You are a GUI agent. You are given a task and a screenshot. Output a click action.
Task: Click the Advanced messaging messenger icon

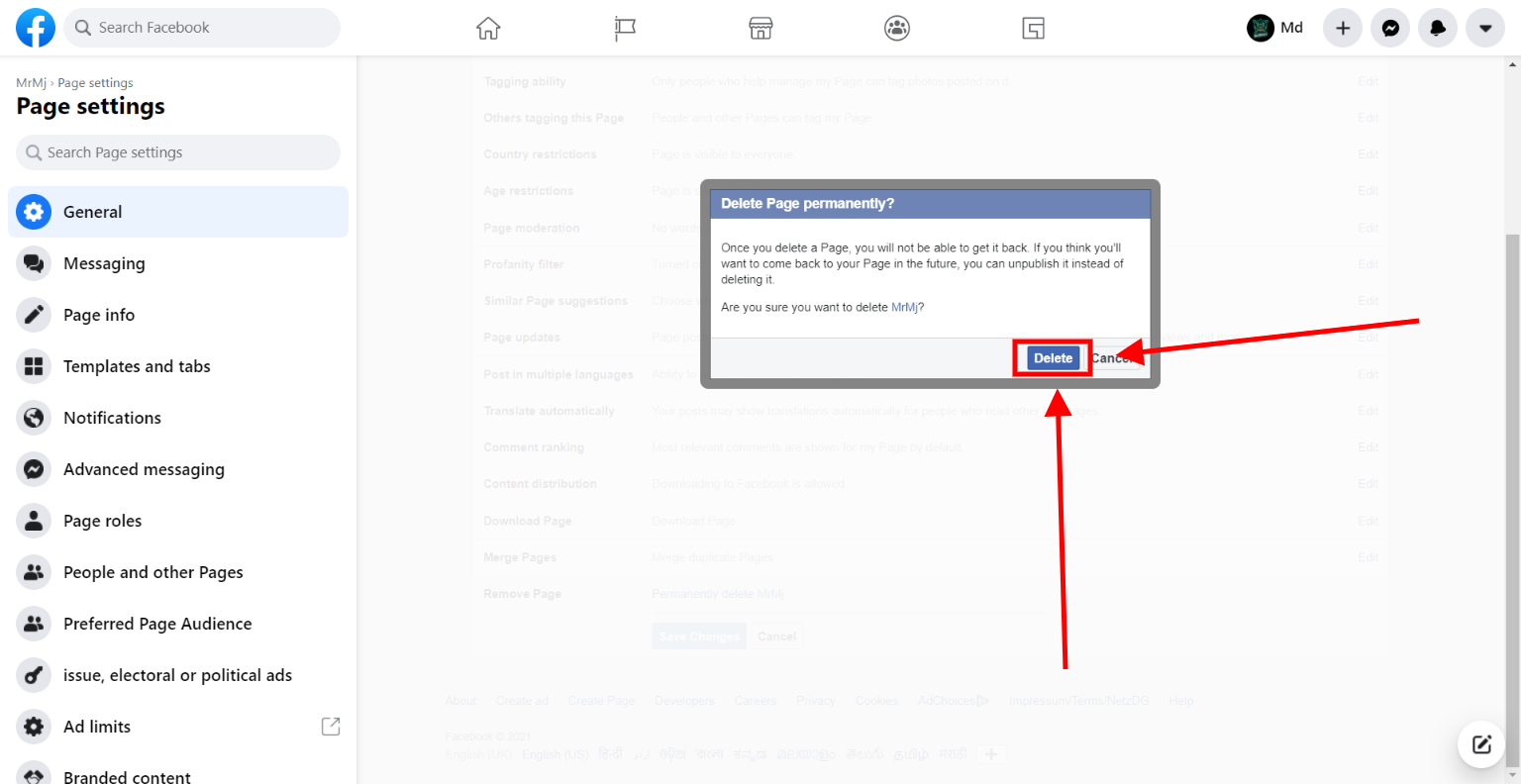pyautogui.click(x=34, y=469)
